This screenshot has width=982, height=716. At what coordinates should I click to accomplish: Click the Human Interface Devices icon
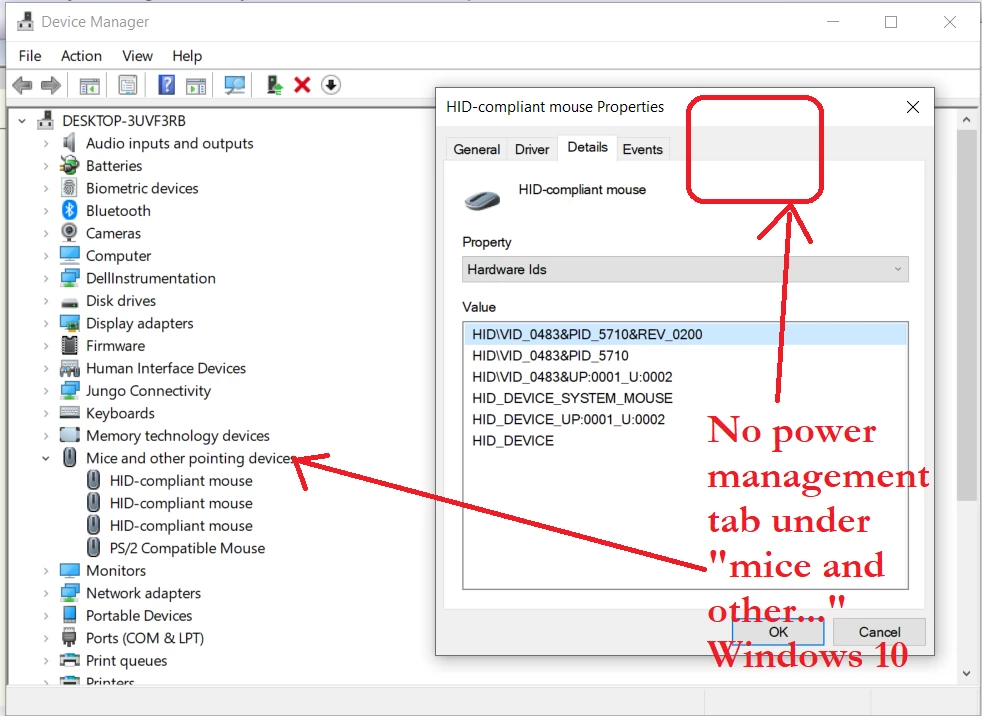[70, 368]
